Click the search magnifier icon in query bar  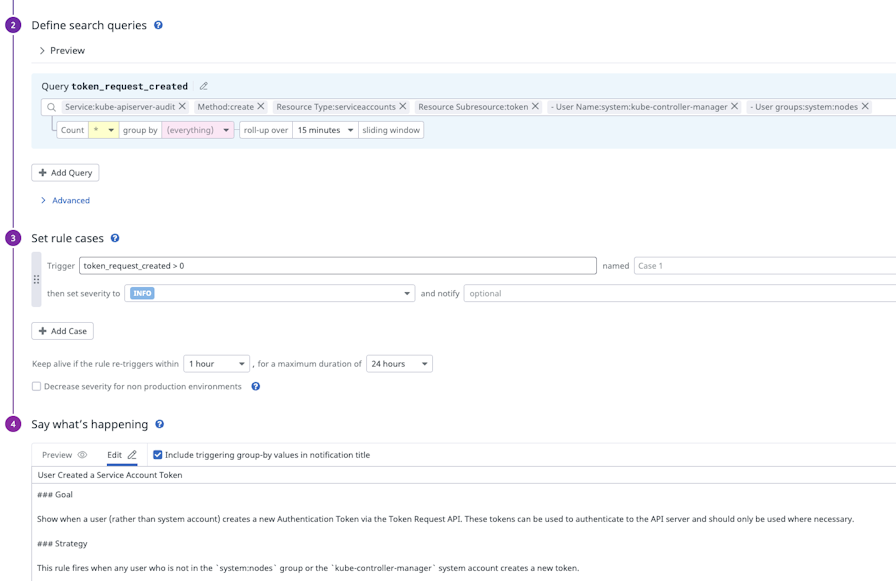(x=51, y=107)
